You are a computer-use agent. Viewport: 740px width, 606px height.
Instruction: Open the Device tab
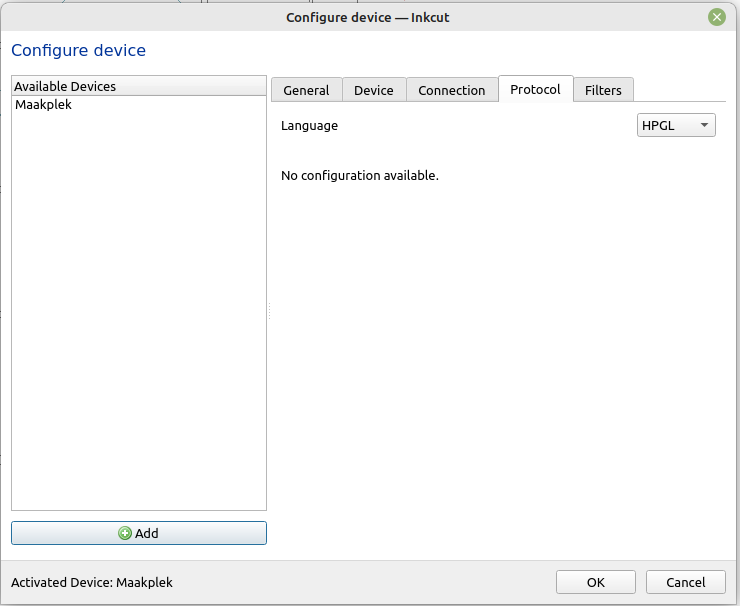click(x=374, y=90)
